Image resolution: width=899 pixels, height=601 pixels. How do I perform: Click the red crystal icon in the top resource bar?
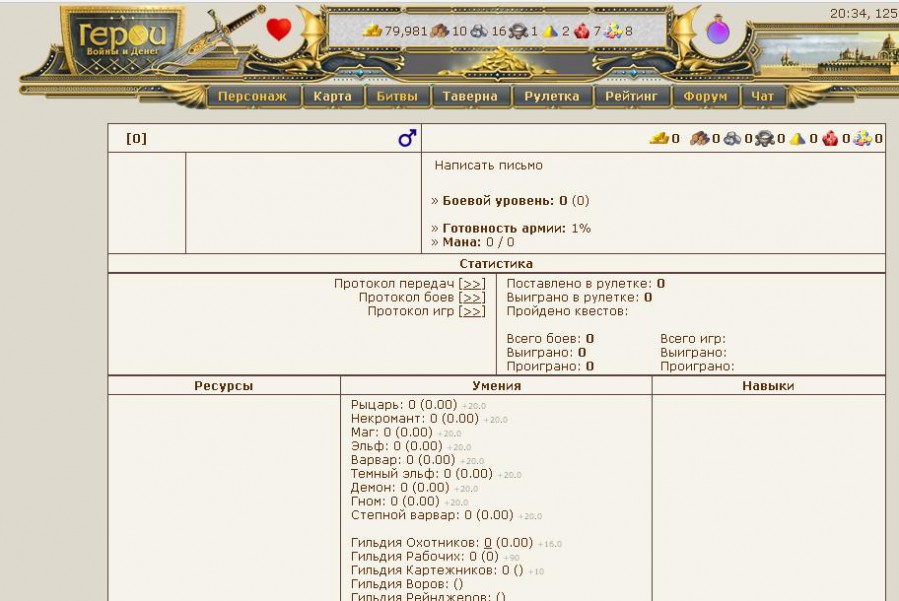point(582,31)
